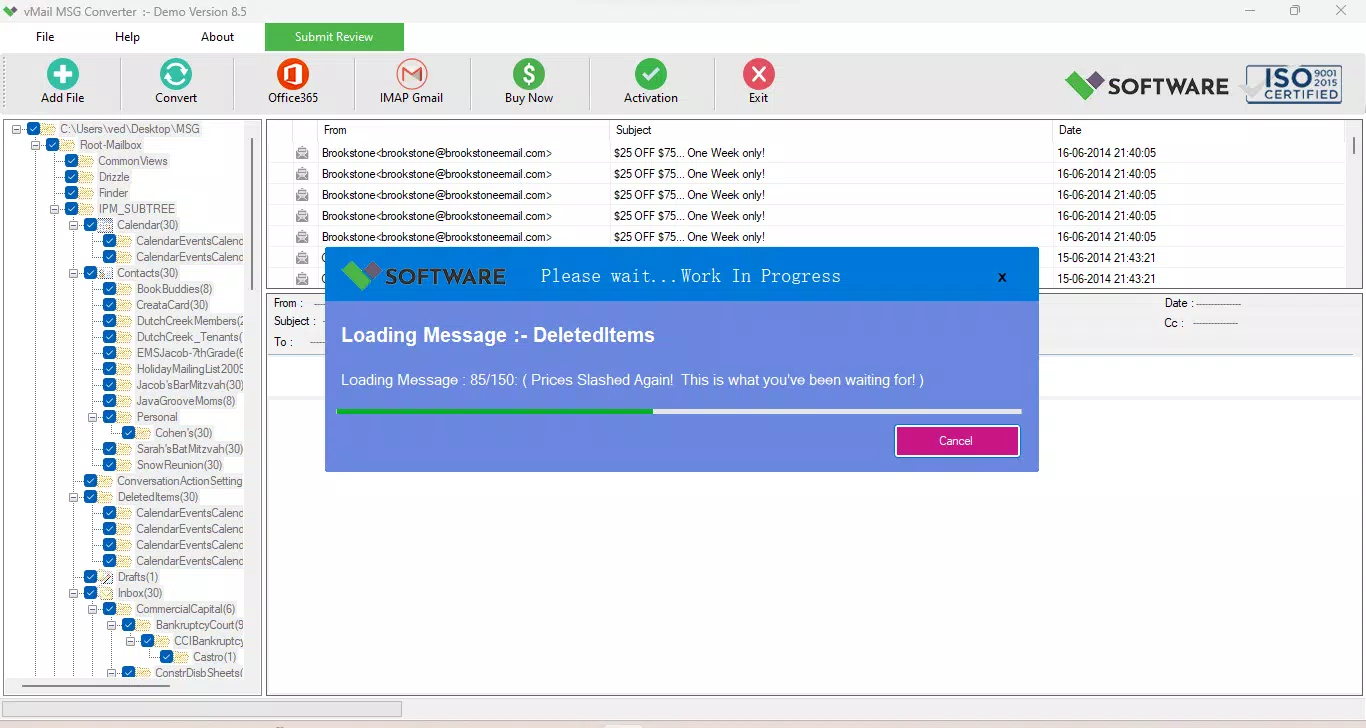Select the IMAP Gmail icon
1366x728 pixels.
(x=411, y=74)
